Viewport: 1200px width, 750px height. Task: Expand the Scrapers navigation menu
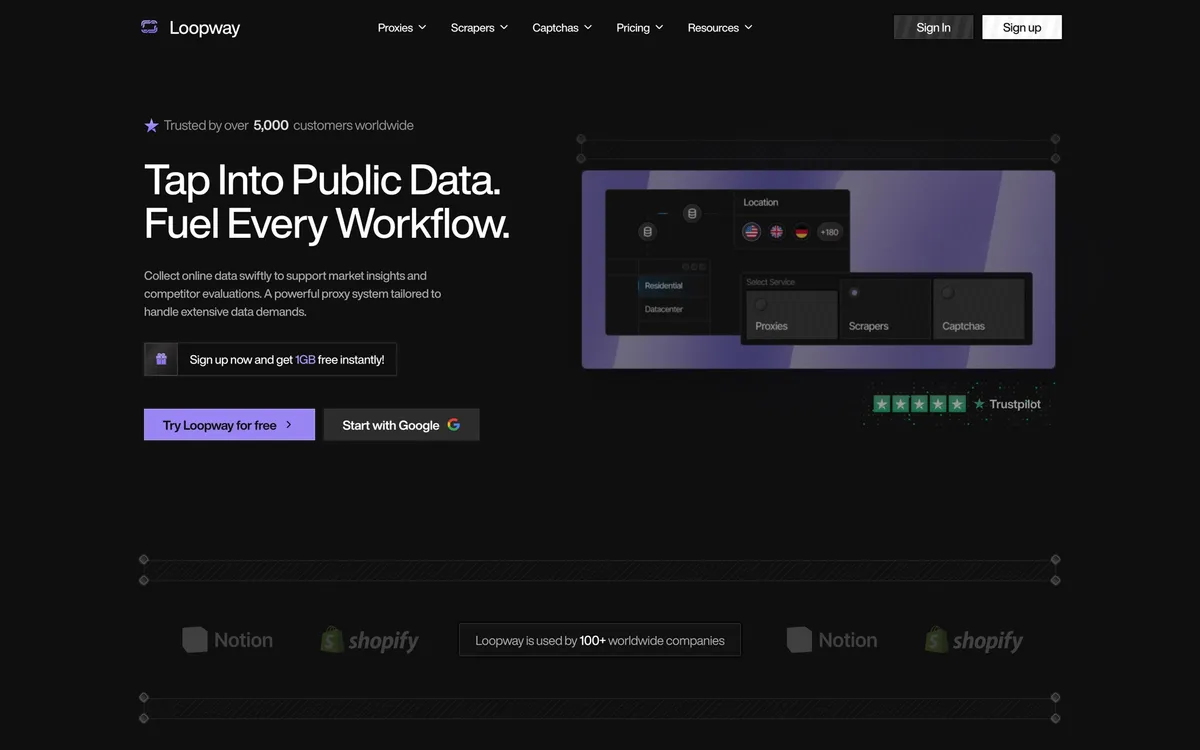[x=479, y=28]
